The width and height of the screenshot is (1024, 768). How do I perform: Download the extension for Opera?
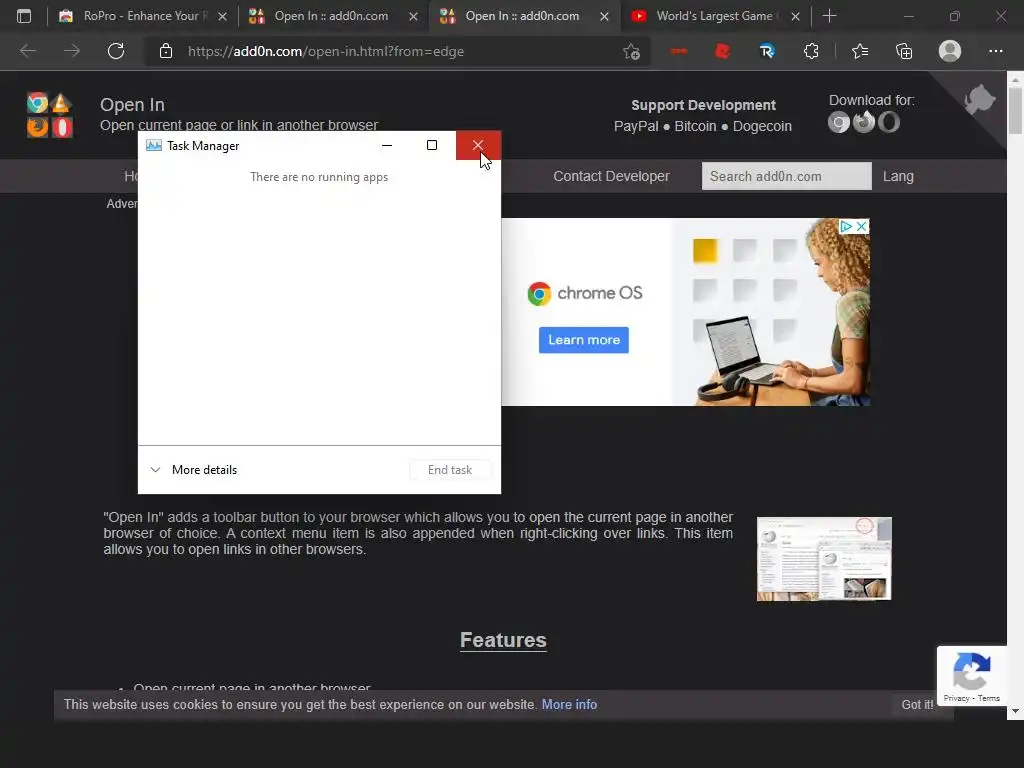click(x=889, y=122)
